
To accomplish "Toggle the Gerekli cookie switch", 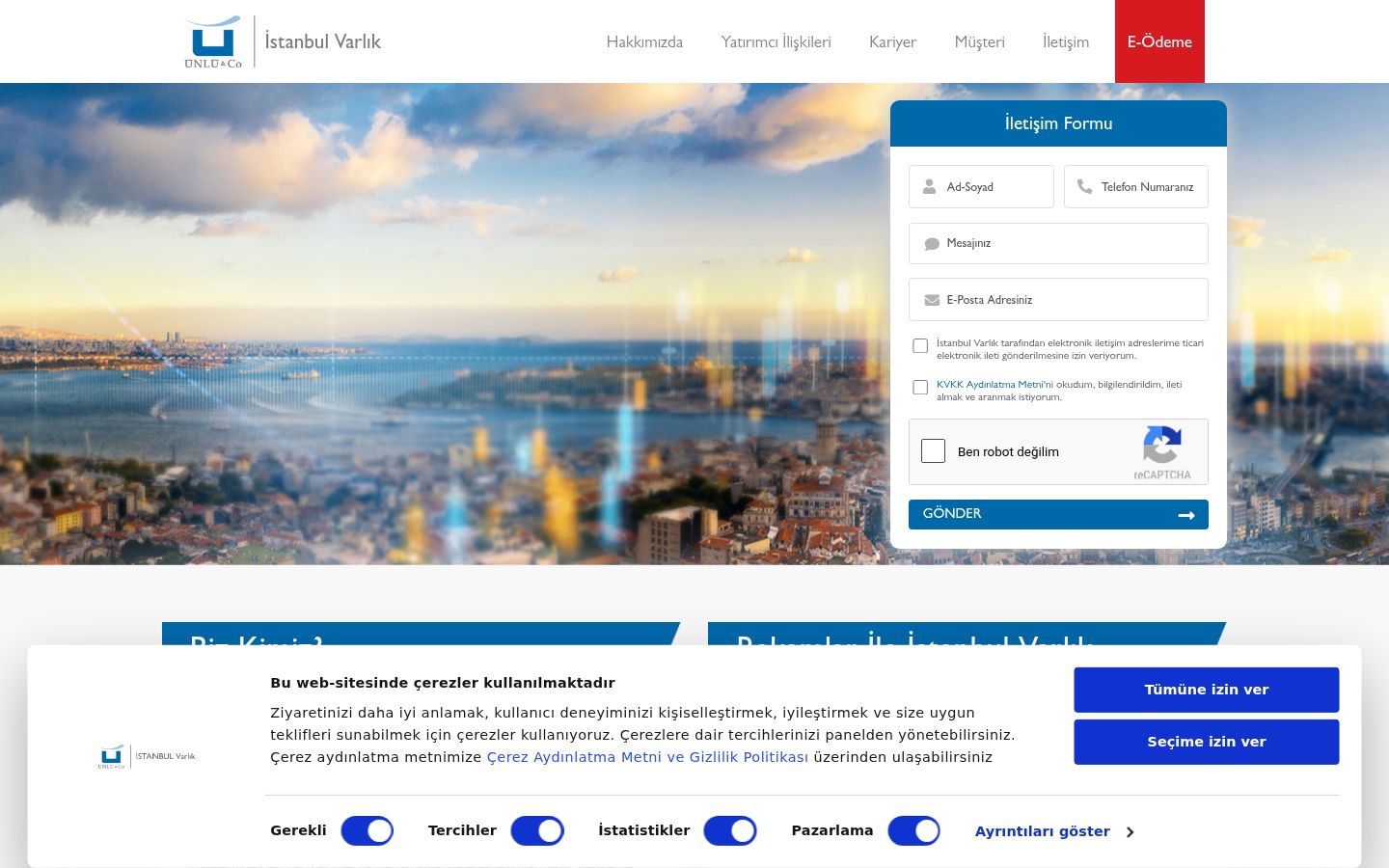I will (x=368, y=830).
